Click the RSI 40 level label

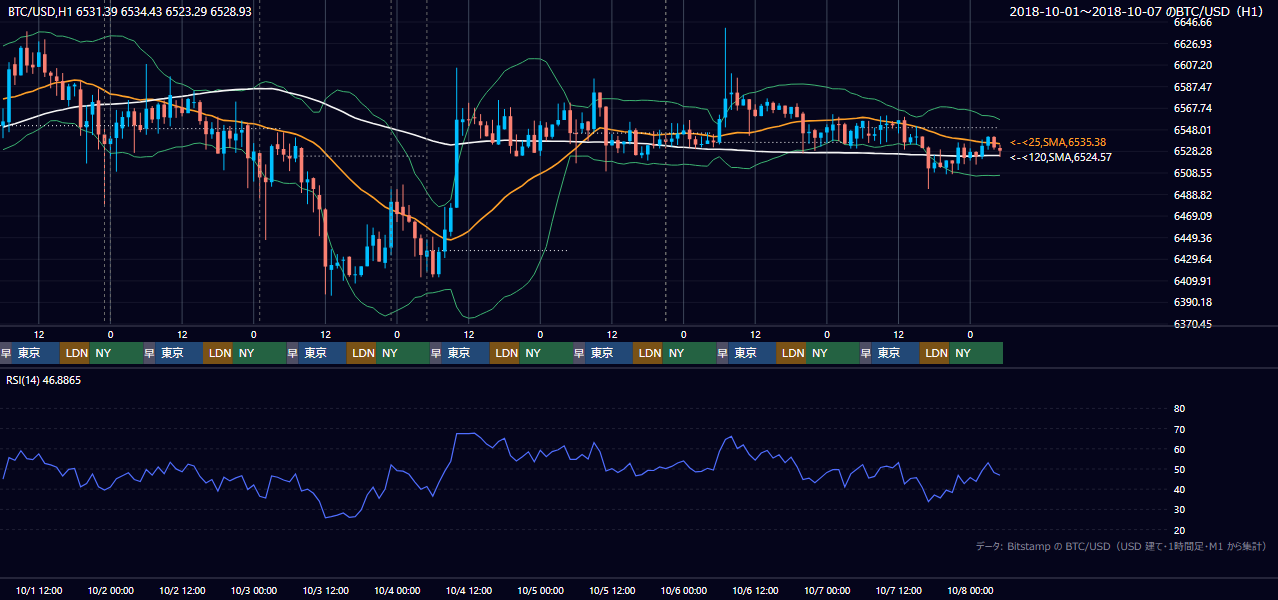[1179, 489]
